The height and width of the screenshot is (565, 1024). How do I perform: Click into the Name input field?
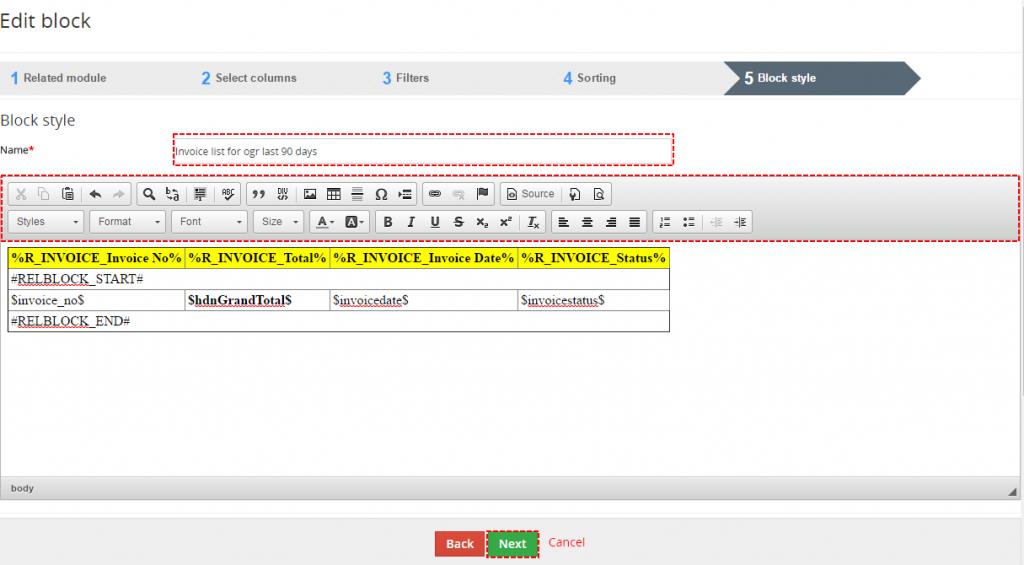click(422, 151)
